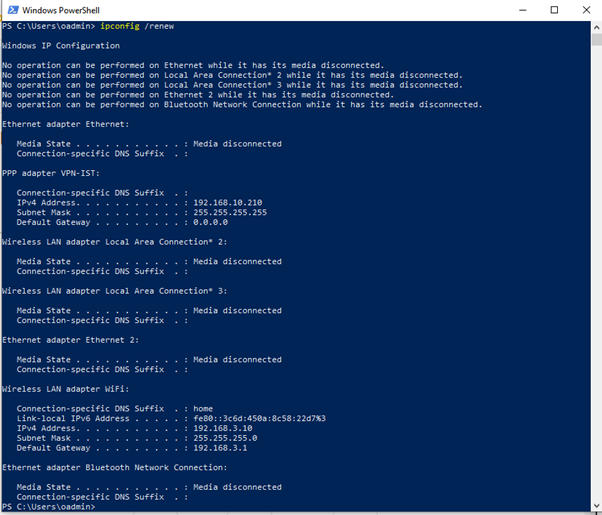Click the IPv4 address 192.168.3.10
This screenshot has height=515, width=602.
pyautogui.click(x=223, y=428)
